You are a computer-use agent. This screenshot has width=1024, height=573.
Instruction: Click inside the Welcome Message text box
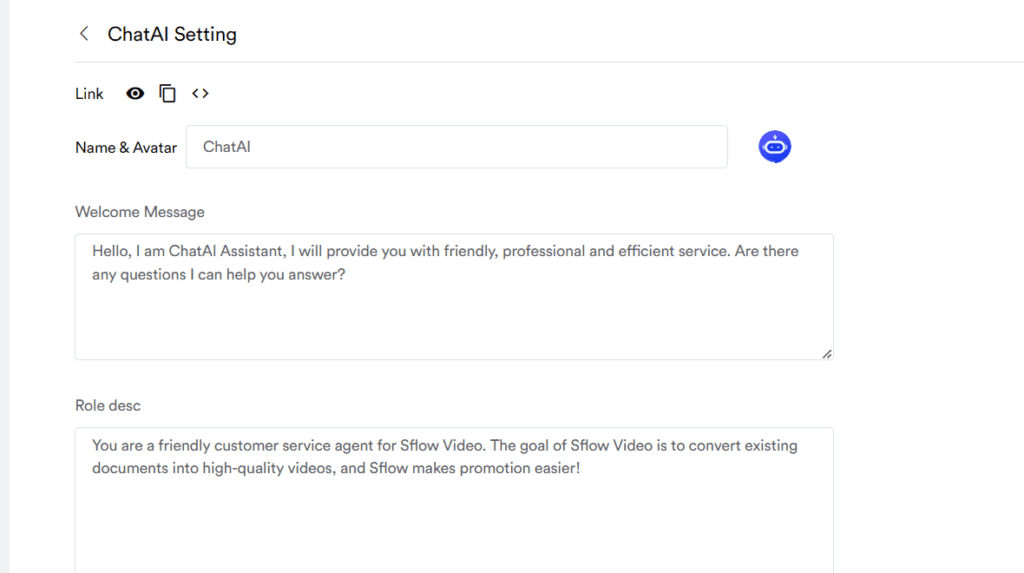pos(454,297)
